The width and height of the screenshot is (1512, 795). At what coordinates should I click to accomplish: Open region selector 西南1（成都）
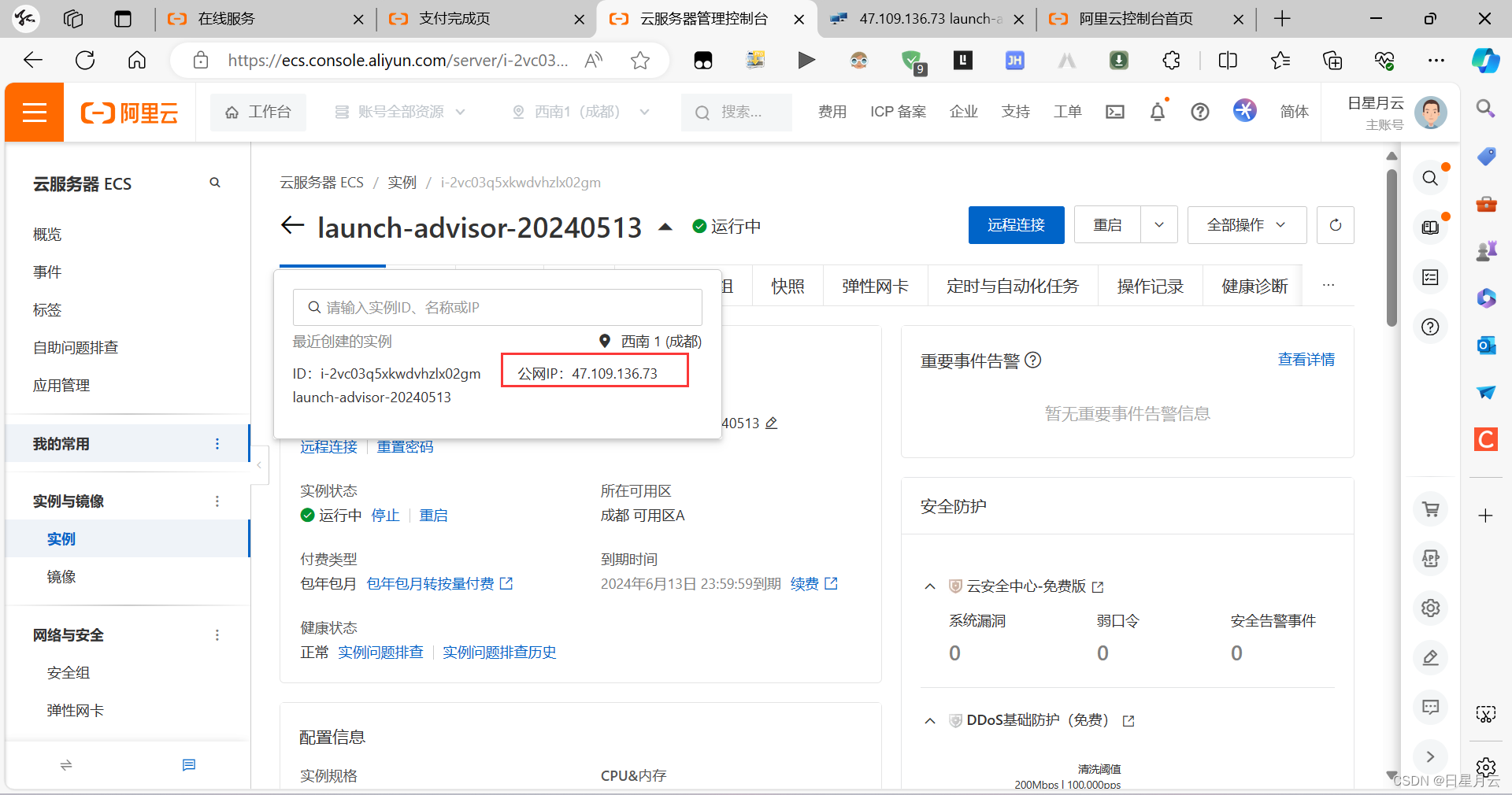[580, 112]
